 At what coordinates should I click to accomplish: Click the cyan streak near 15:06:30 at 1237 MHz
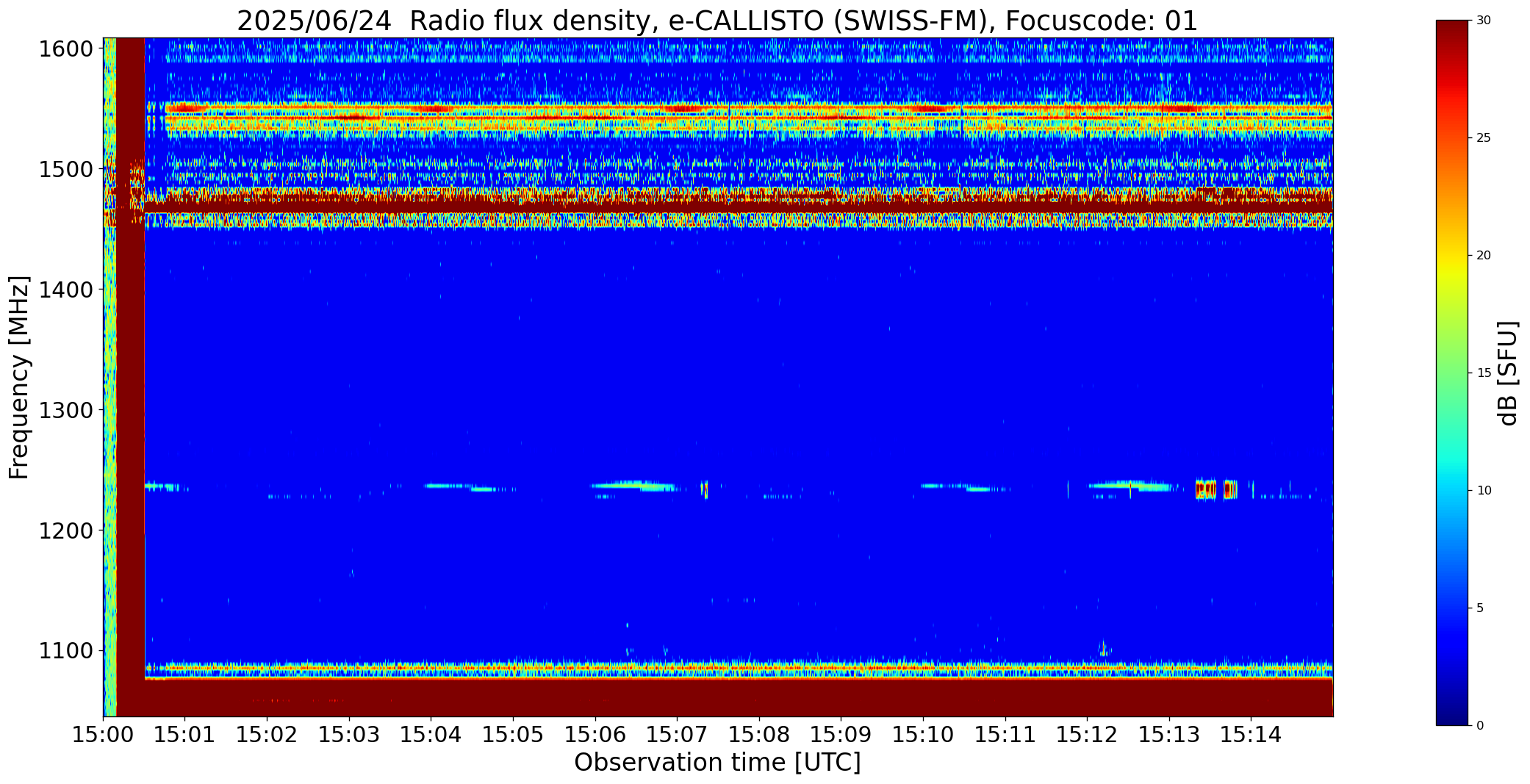click(x=633, y=485)
